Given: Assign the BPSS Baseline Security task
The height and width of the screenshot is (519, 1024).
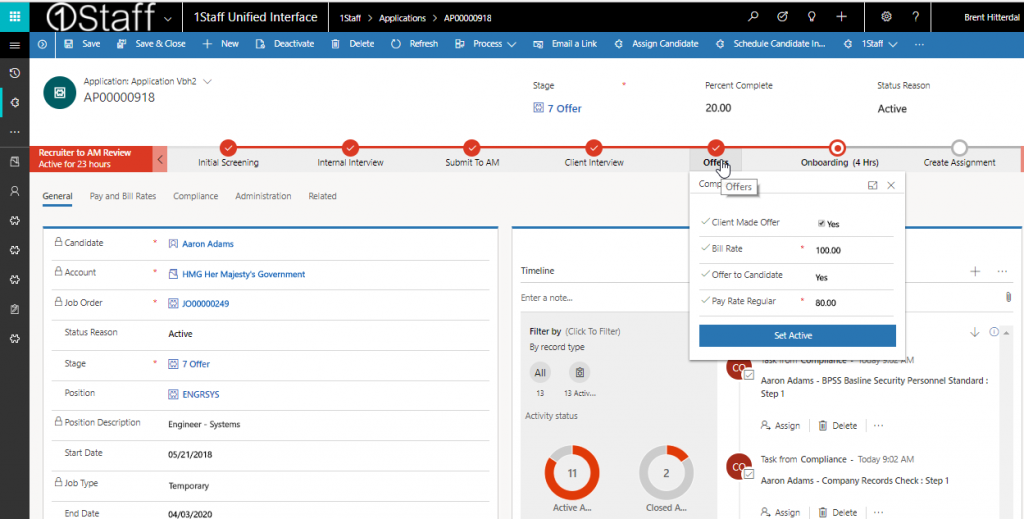Looking at the screenshot, I should pos(780,425).
